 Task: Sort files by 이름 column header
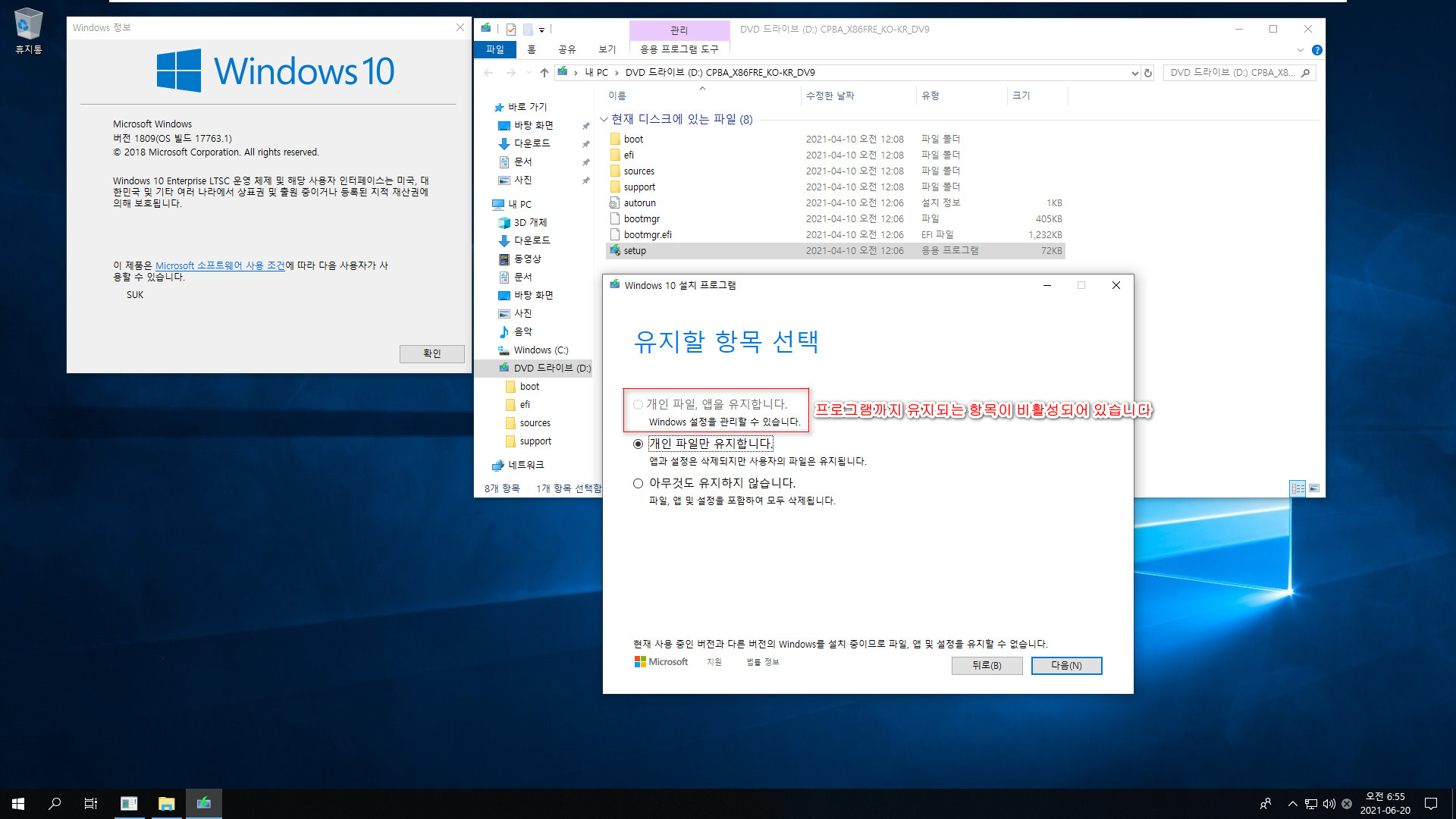702,96
